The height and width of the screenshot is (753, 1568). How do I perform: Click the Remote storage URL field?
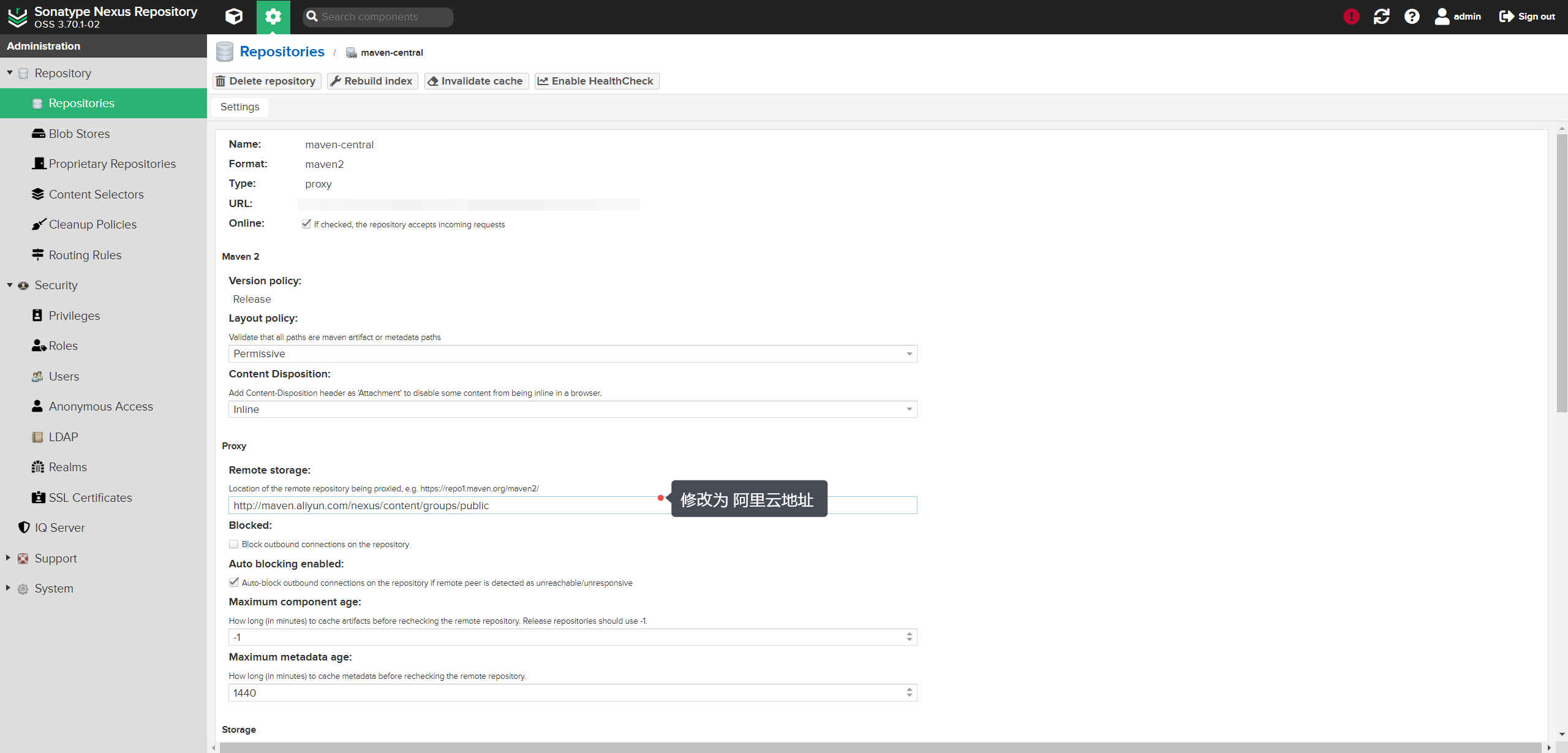(573, 505)
